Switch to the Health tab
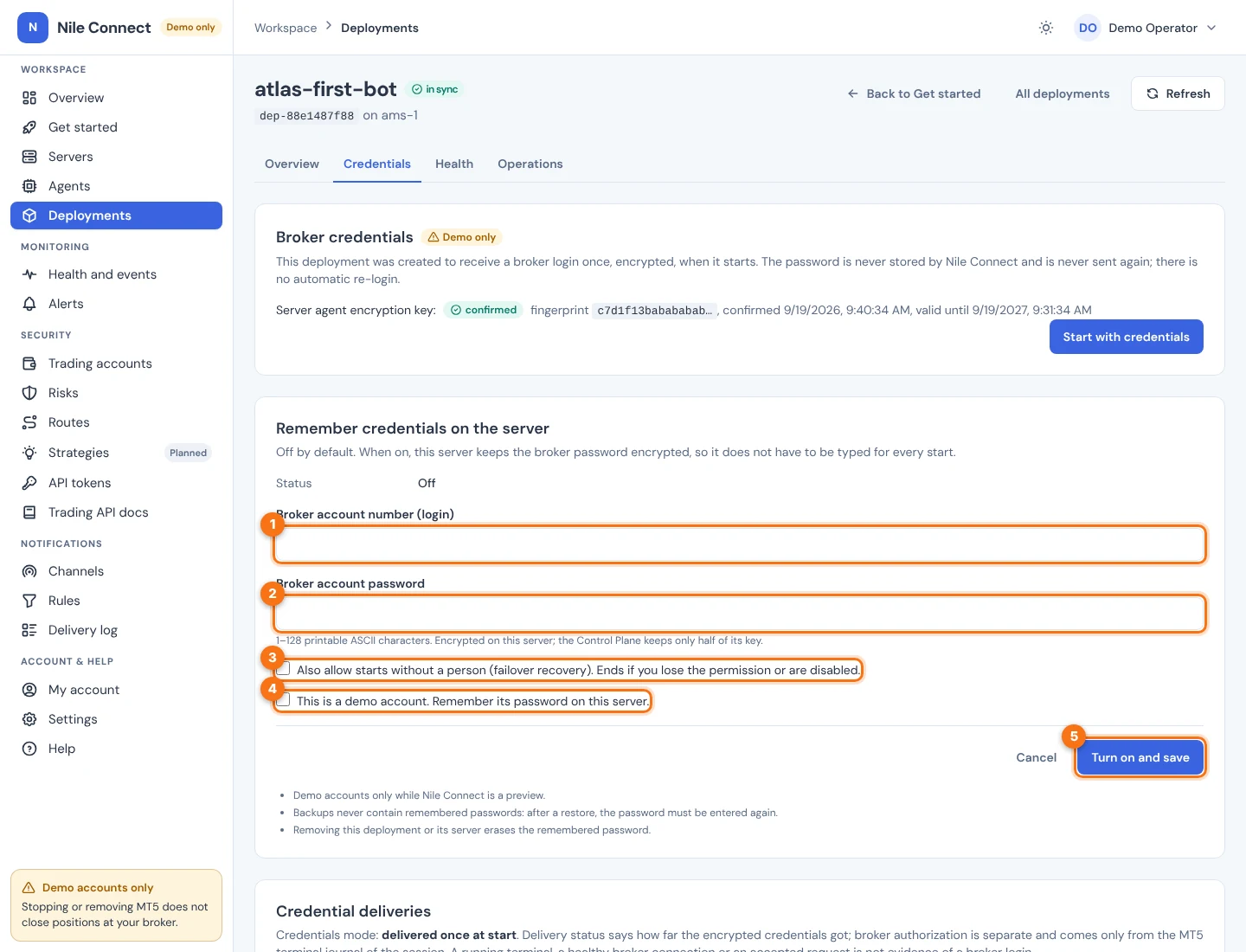The image size is (1246, 952). tap(454, 164)
